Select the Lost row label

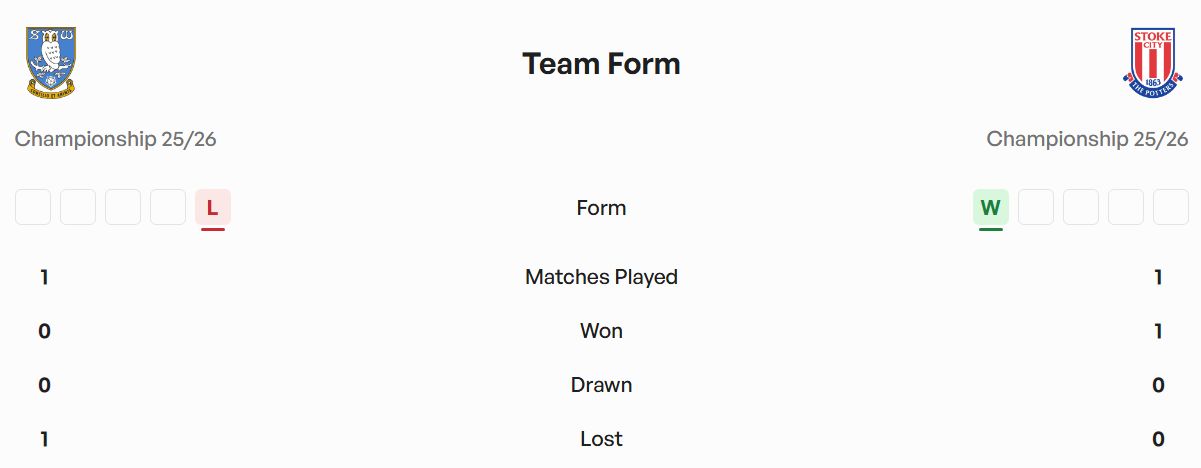pyautogui.click(x=601, y=439)
